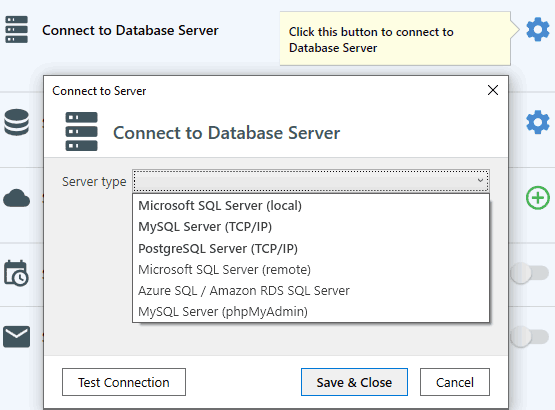Open database server settings gear icon
Screen dimensions: 555x410
click(538, 29)
